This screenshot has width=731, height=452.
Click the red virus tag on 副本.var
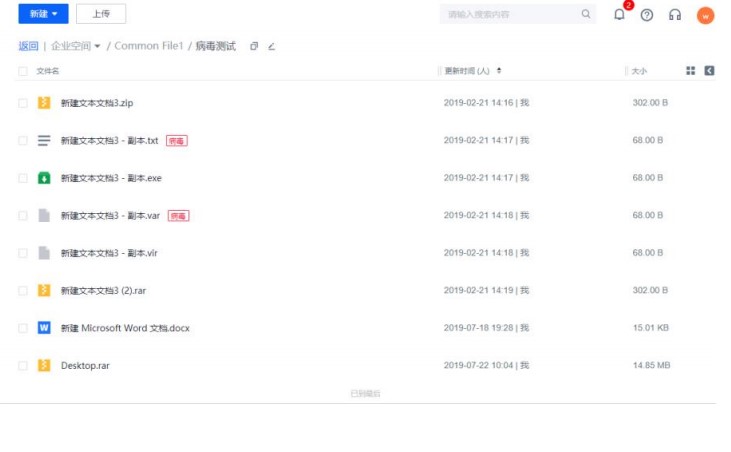click(x=179, y=216)
